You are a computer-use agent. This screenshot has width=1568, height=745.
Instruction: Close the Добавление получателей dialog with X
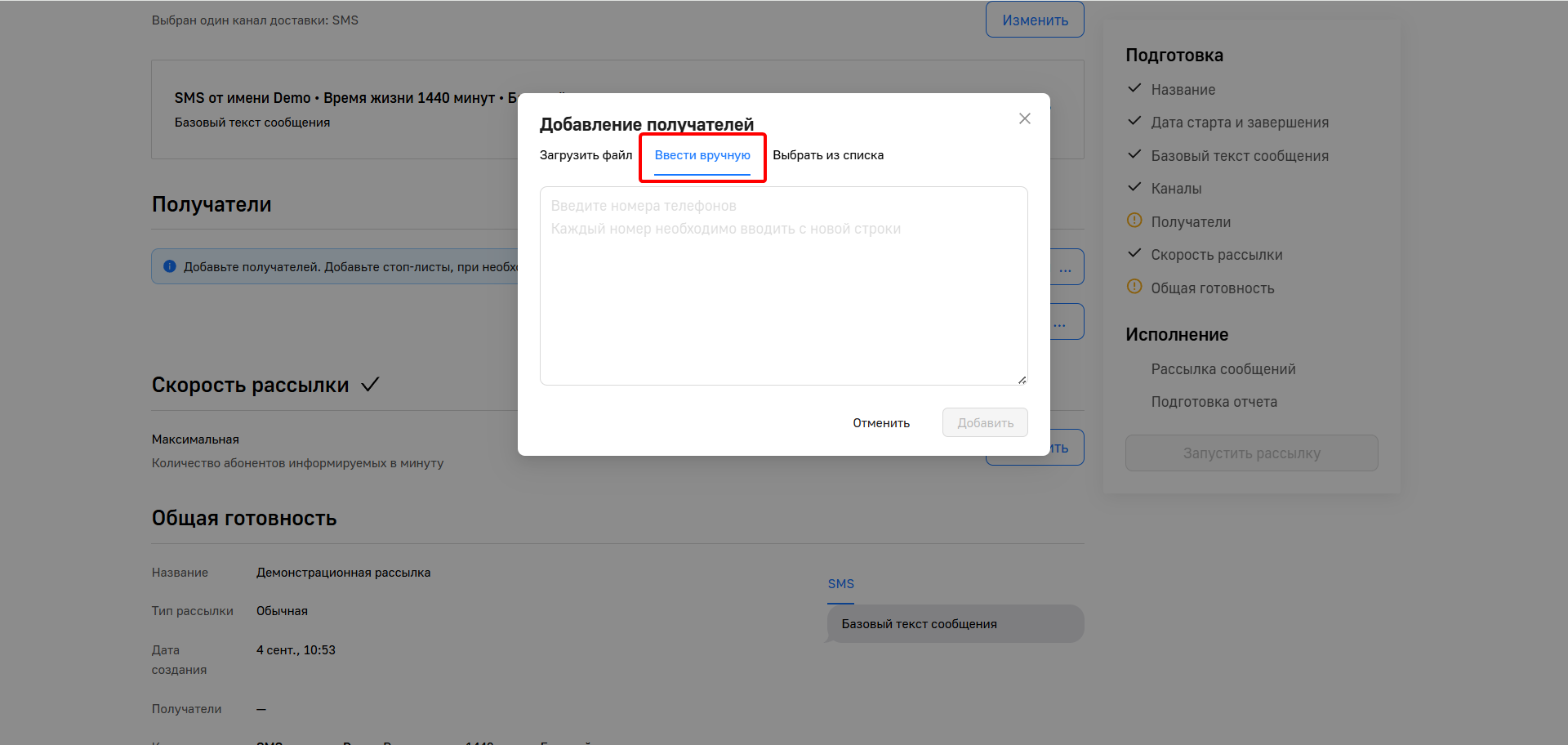click(1024, 118)
